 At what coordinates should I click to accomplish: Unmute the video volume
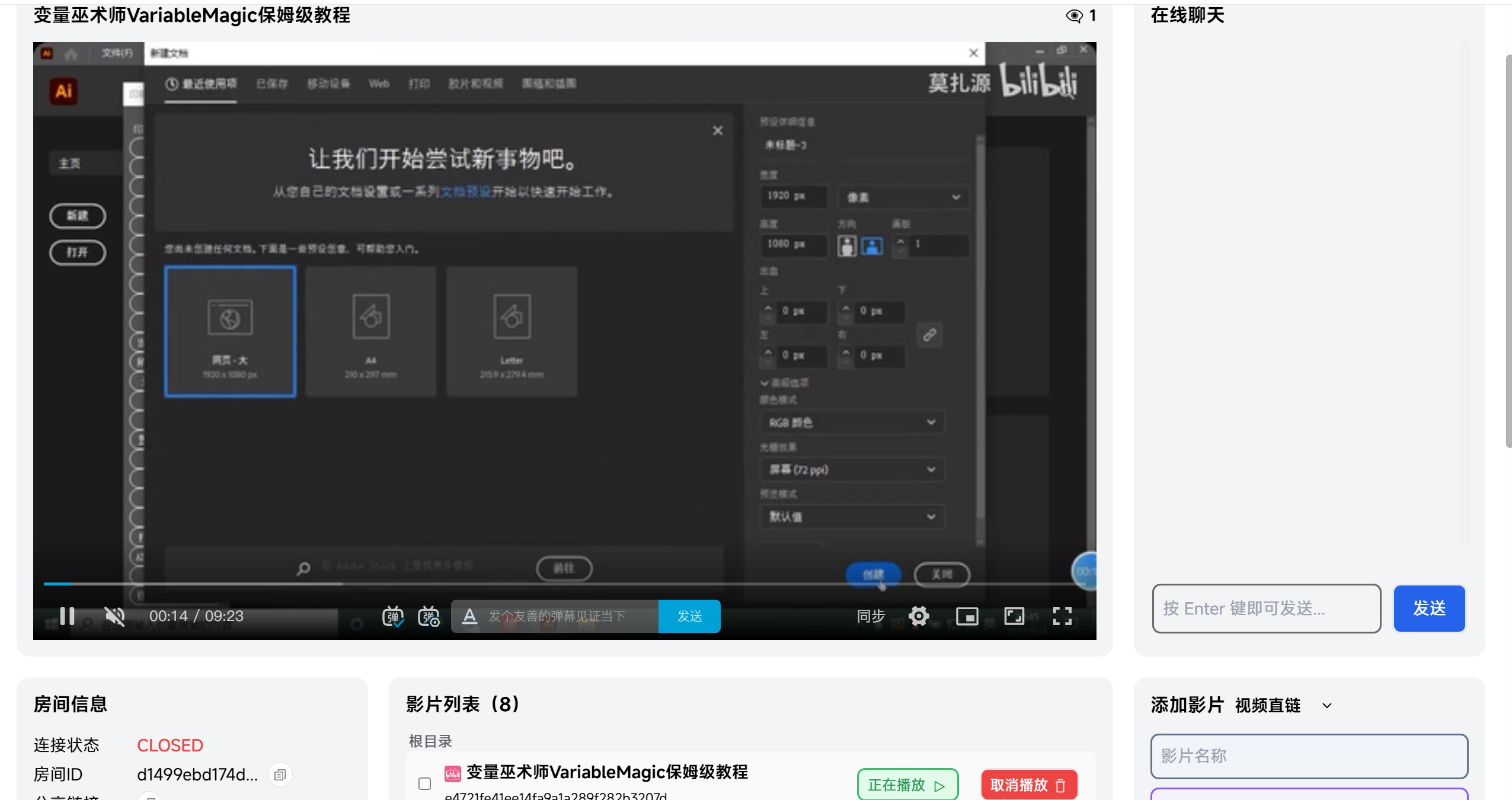click(x=114, y=616)
